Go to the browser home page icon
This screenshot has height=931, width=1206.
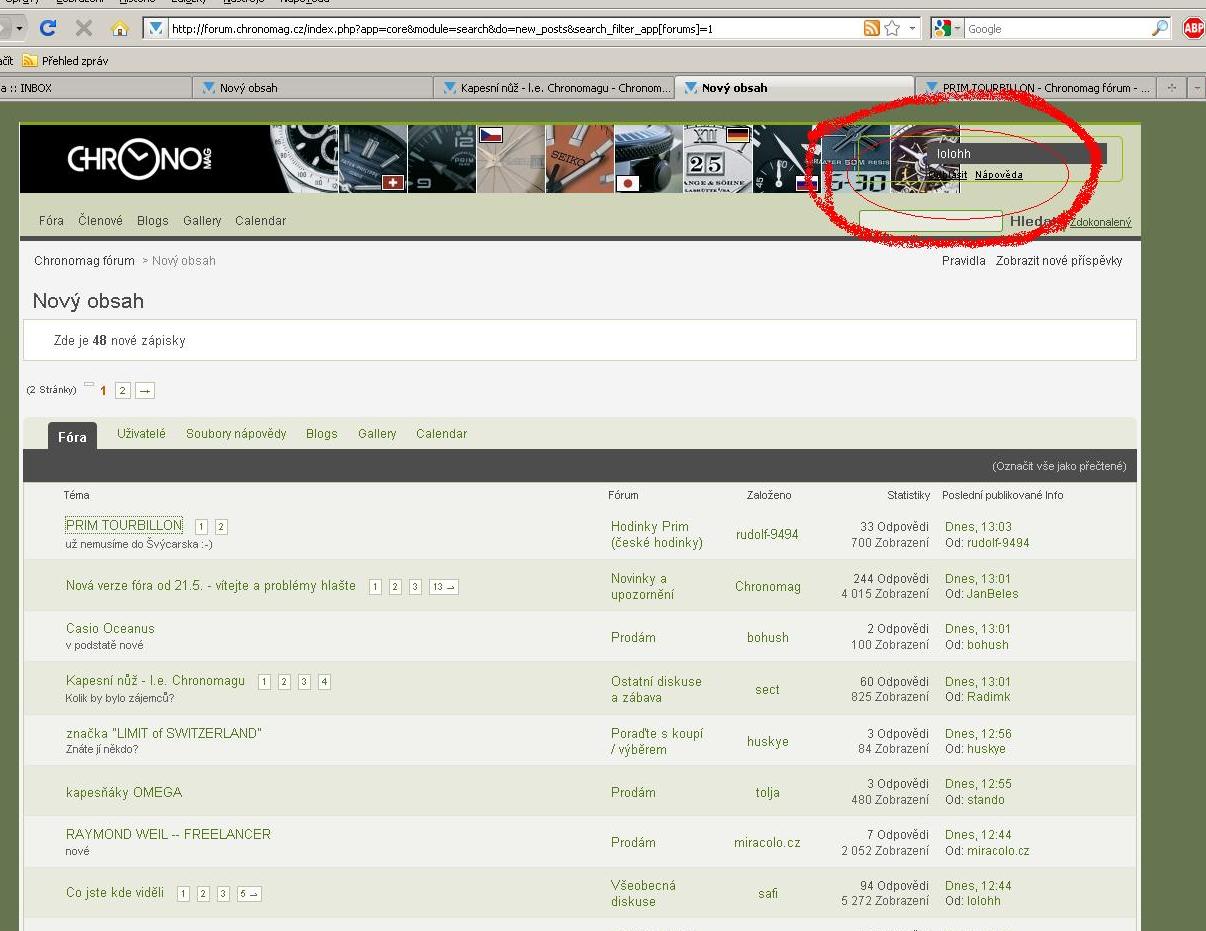[x=119, y=28]
